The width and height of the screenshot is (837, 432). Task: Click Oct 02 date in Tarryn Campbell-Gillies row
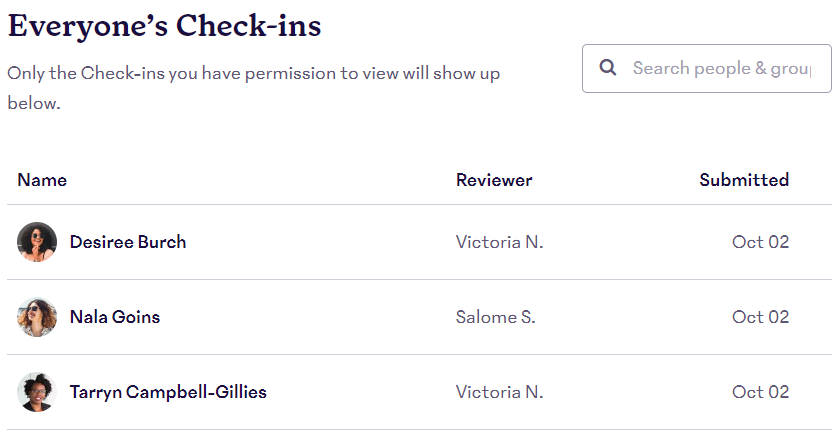(x=760, y=392)
